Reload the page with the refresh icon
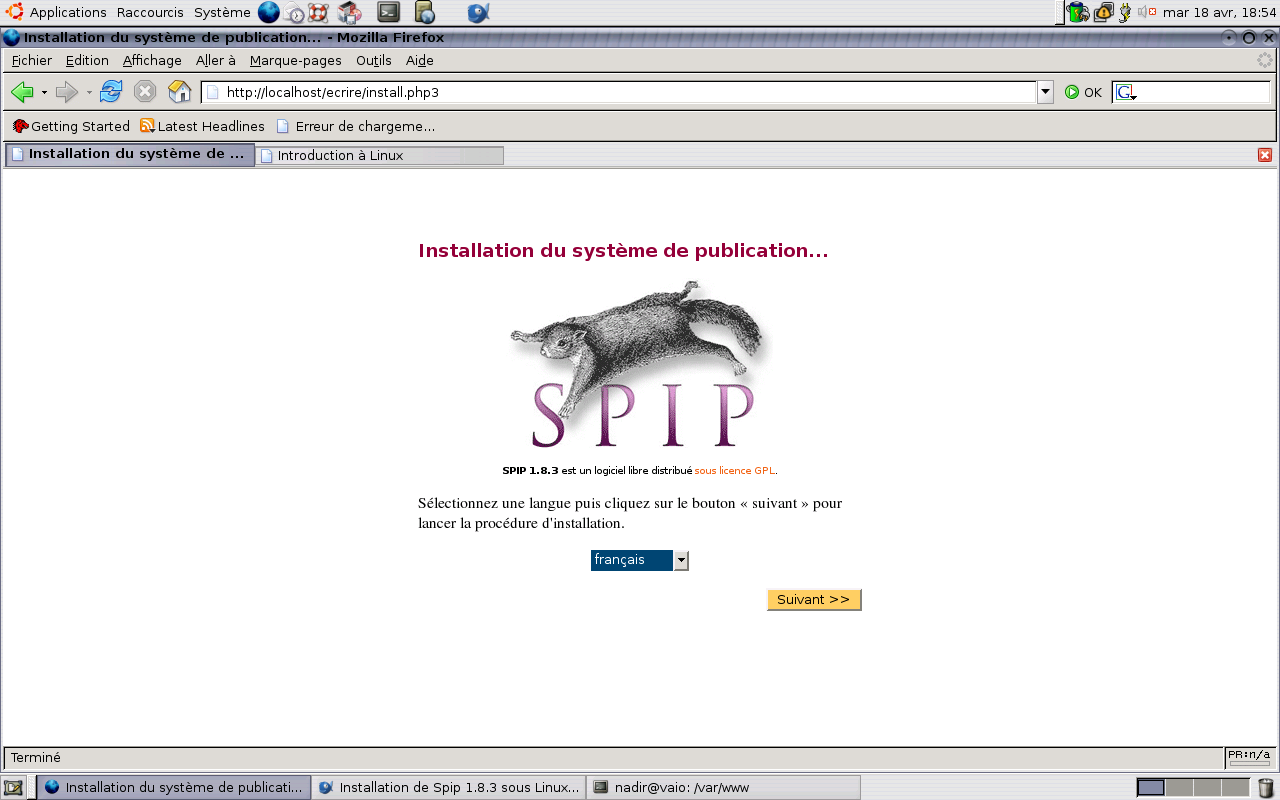The width and height of the screenshot is (1280, 800). pyautogui.click(x=111, y=92)
